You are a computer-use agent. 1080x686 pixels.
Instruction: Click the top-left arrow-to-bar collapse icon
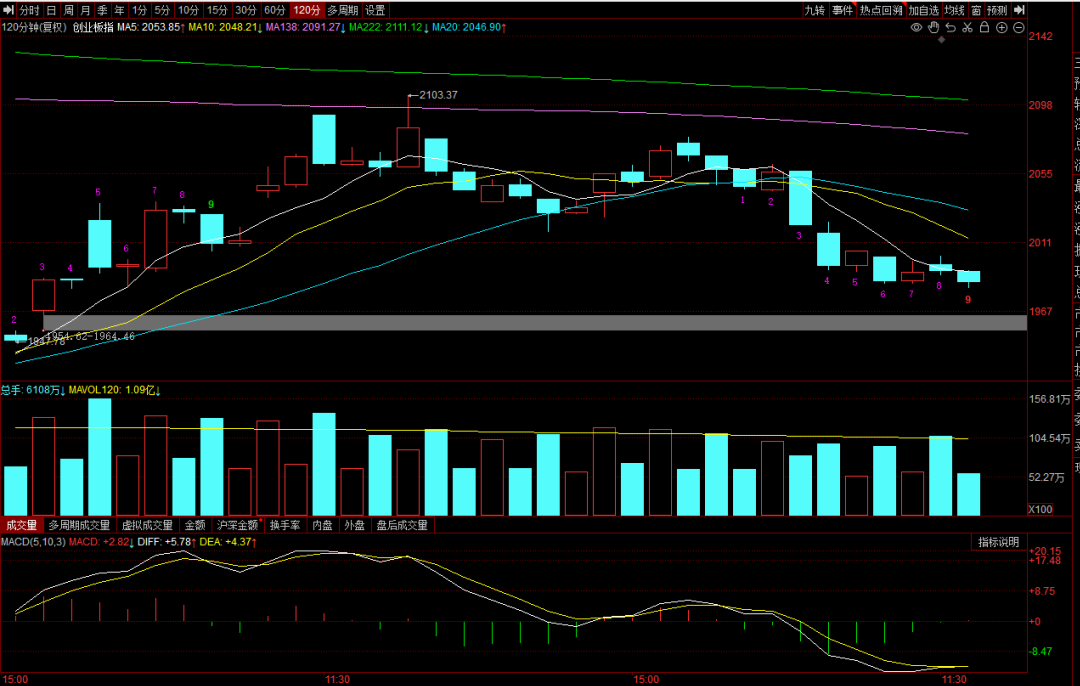click(8, 10)
